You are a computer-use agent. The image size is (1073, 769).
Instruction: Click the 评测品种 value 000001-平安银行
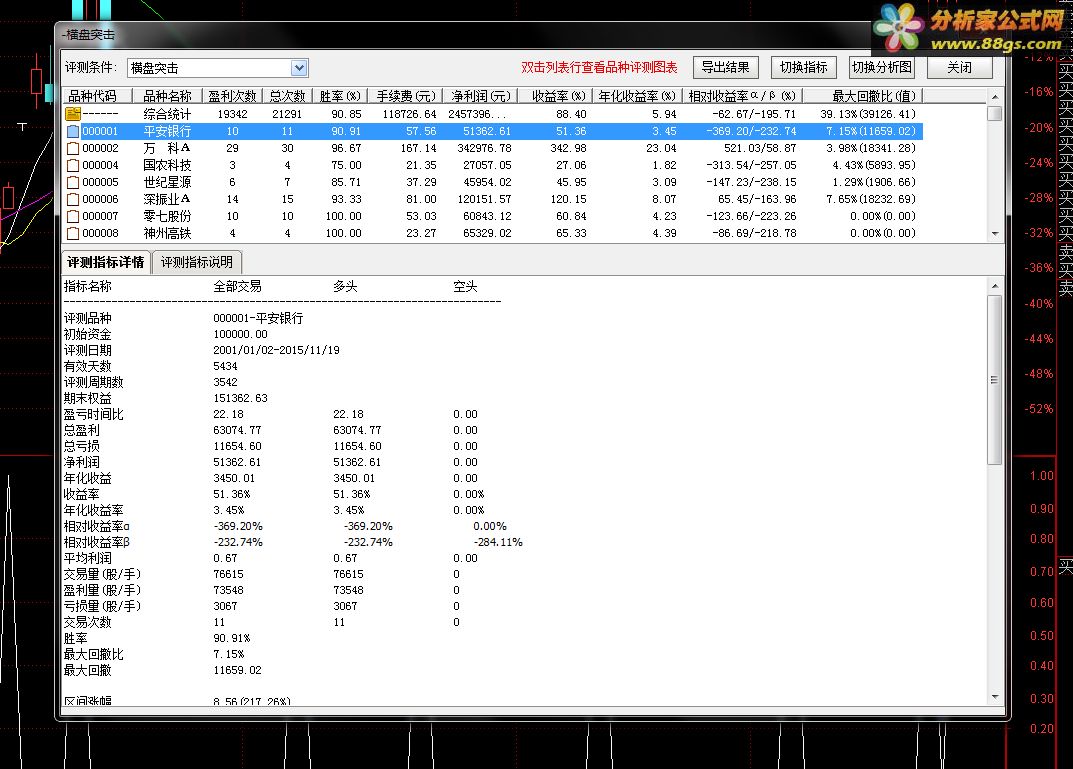point(258,318)
